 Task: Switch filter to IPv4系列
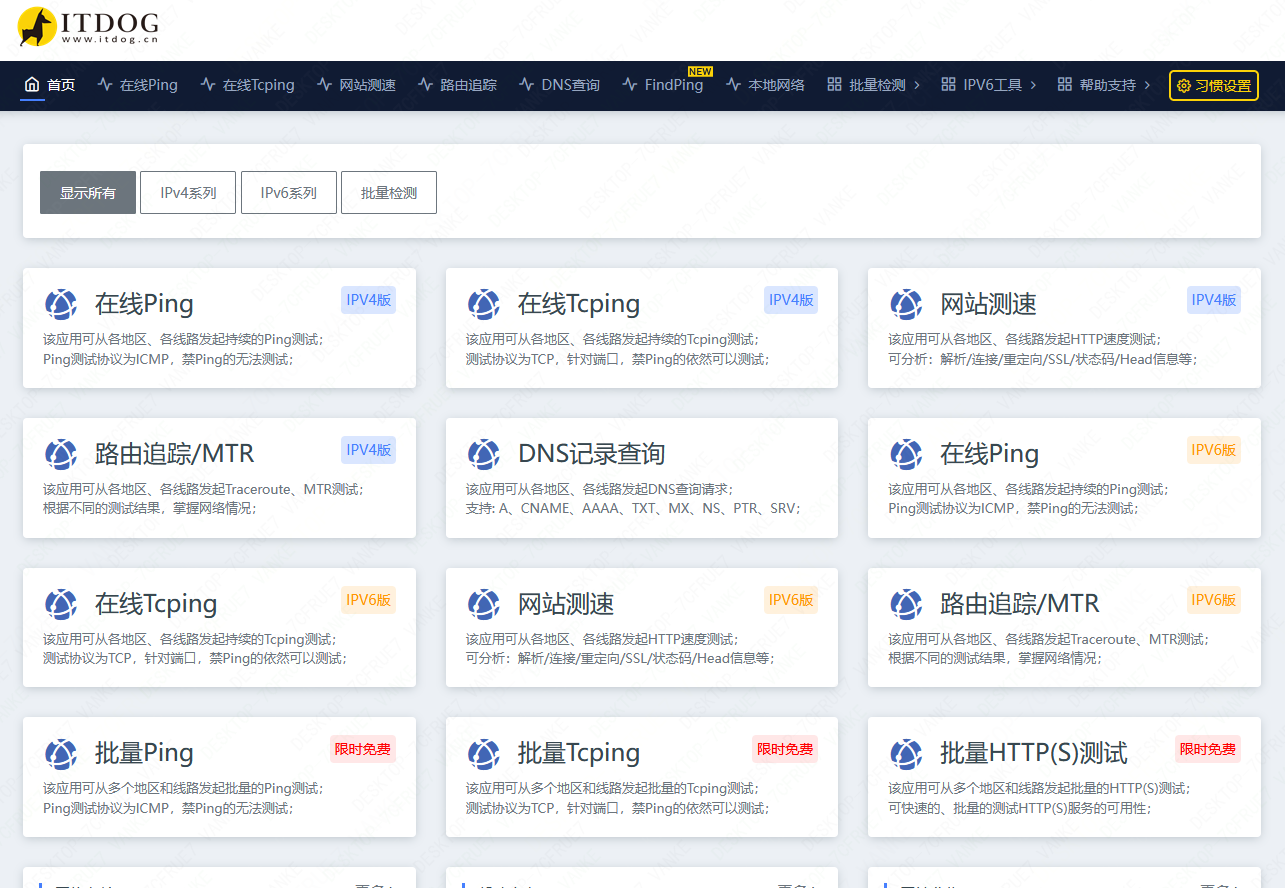pyautogui.click(x=188, y=193)
